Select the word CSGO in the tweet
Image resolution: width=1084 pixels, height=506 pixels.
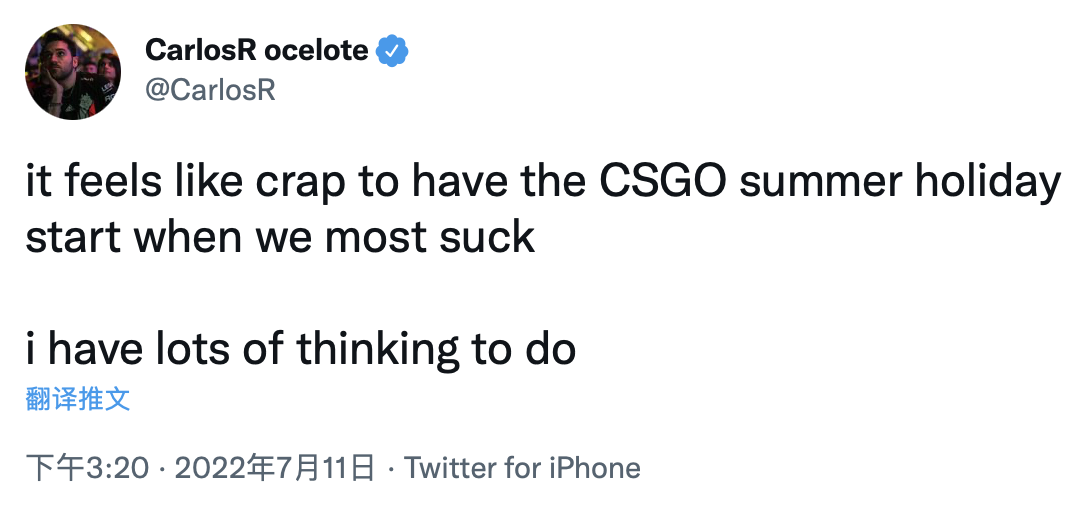point(662,181)
